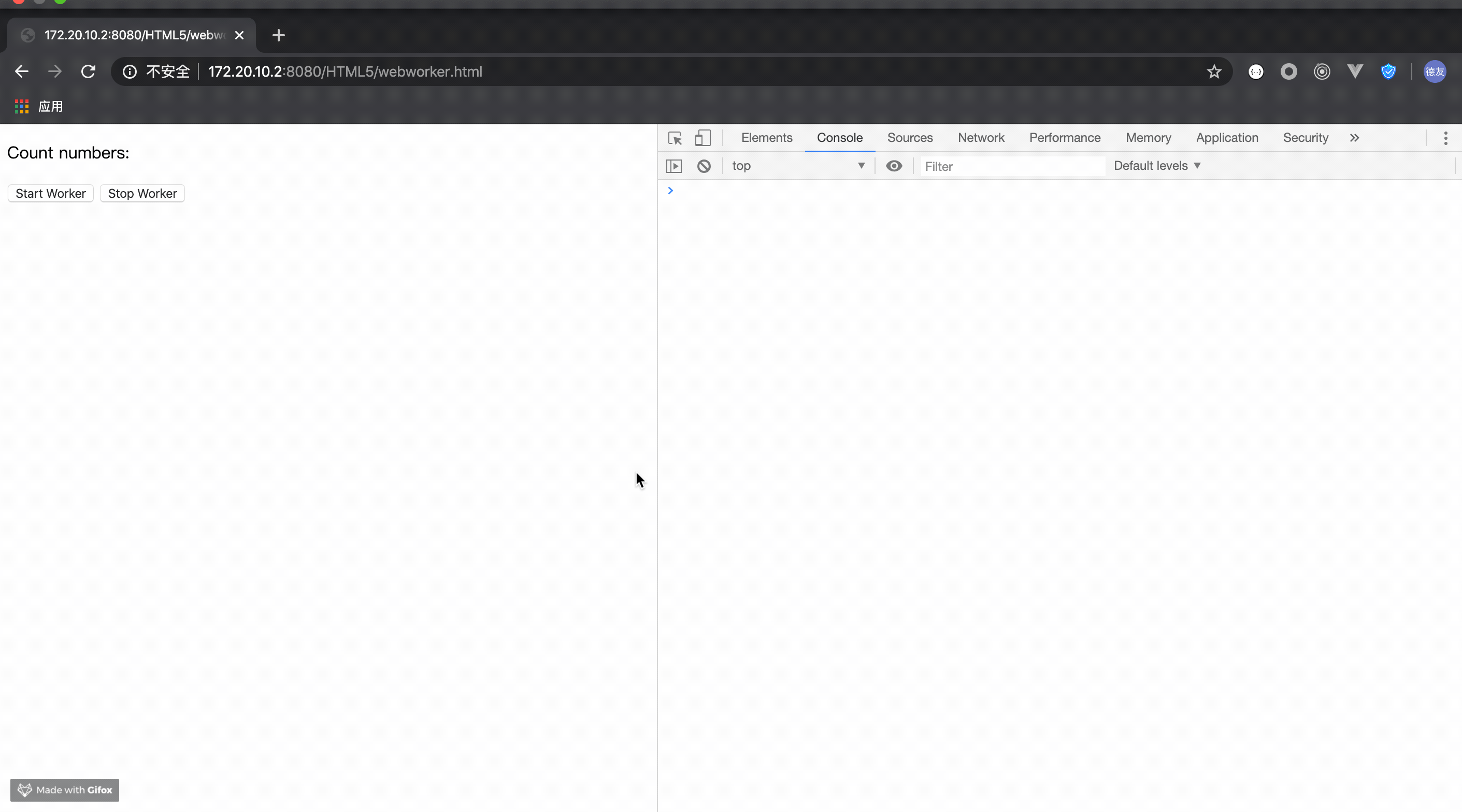Switch to the Network tab

[x=981, y=138]
